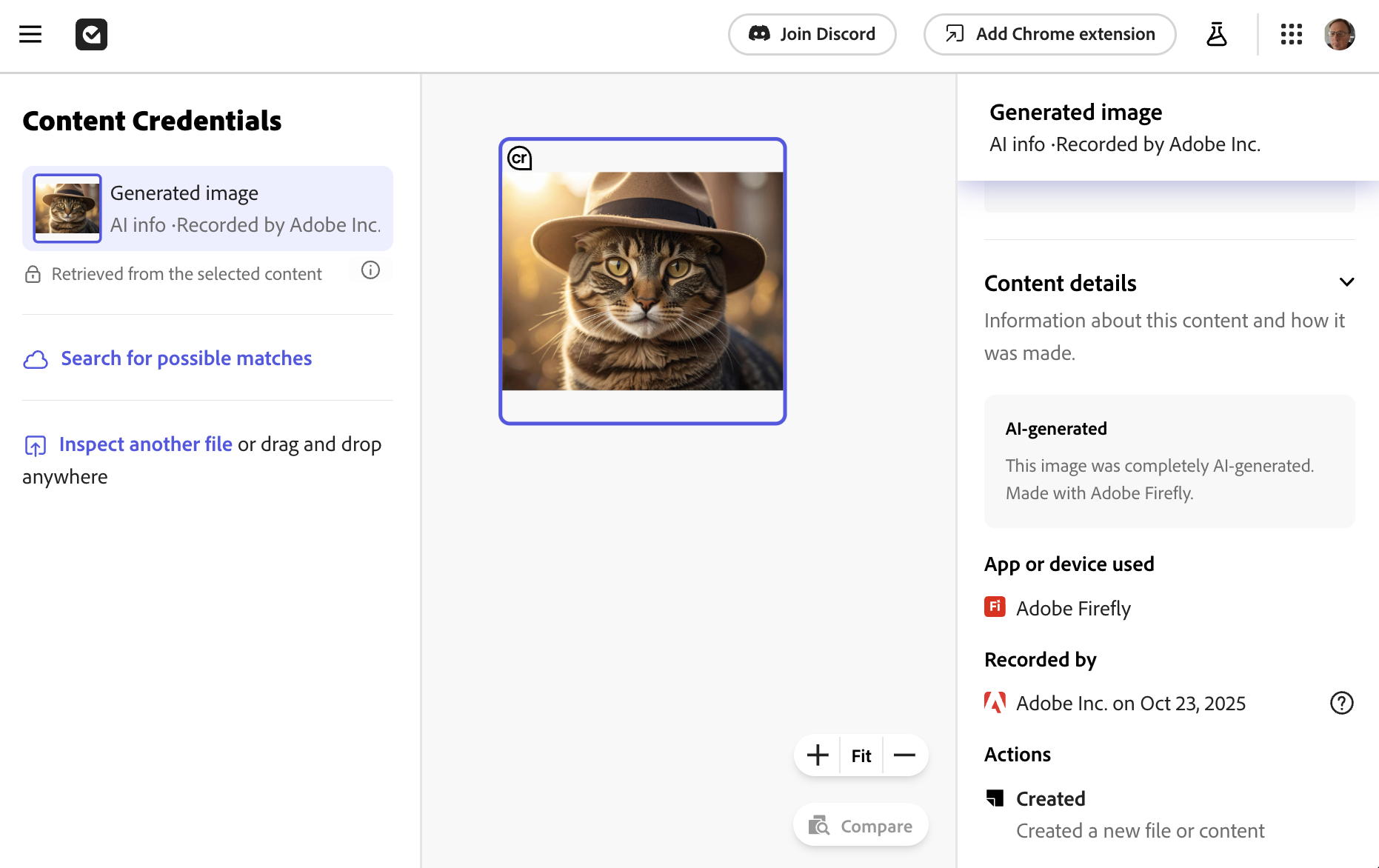Open the apps grid launcher
The width and height of the screenshot is (1379, 868).
(x=1291, y=34)
